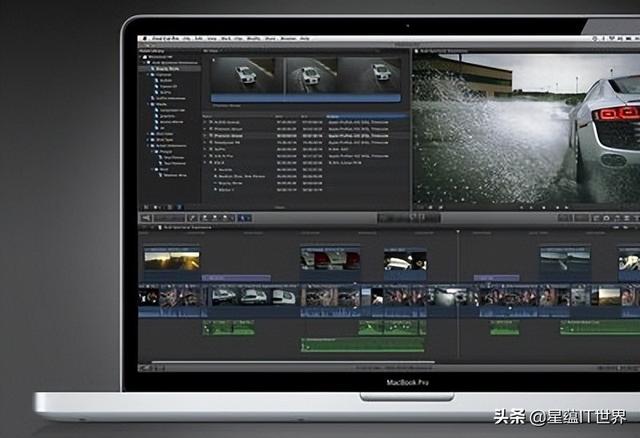Collapse the top-level drive in Event Library
The height and width of the screenshot is (438, 640).
(x=141, y=57)
